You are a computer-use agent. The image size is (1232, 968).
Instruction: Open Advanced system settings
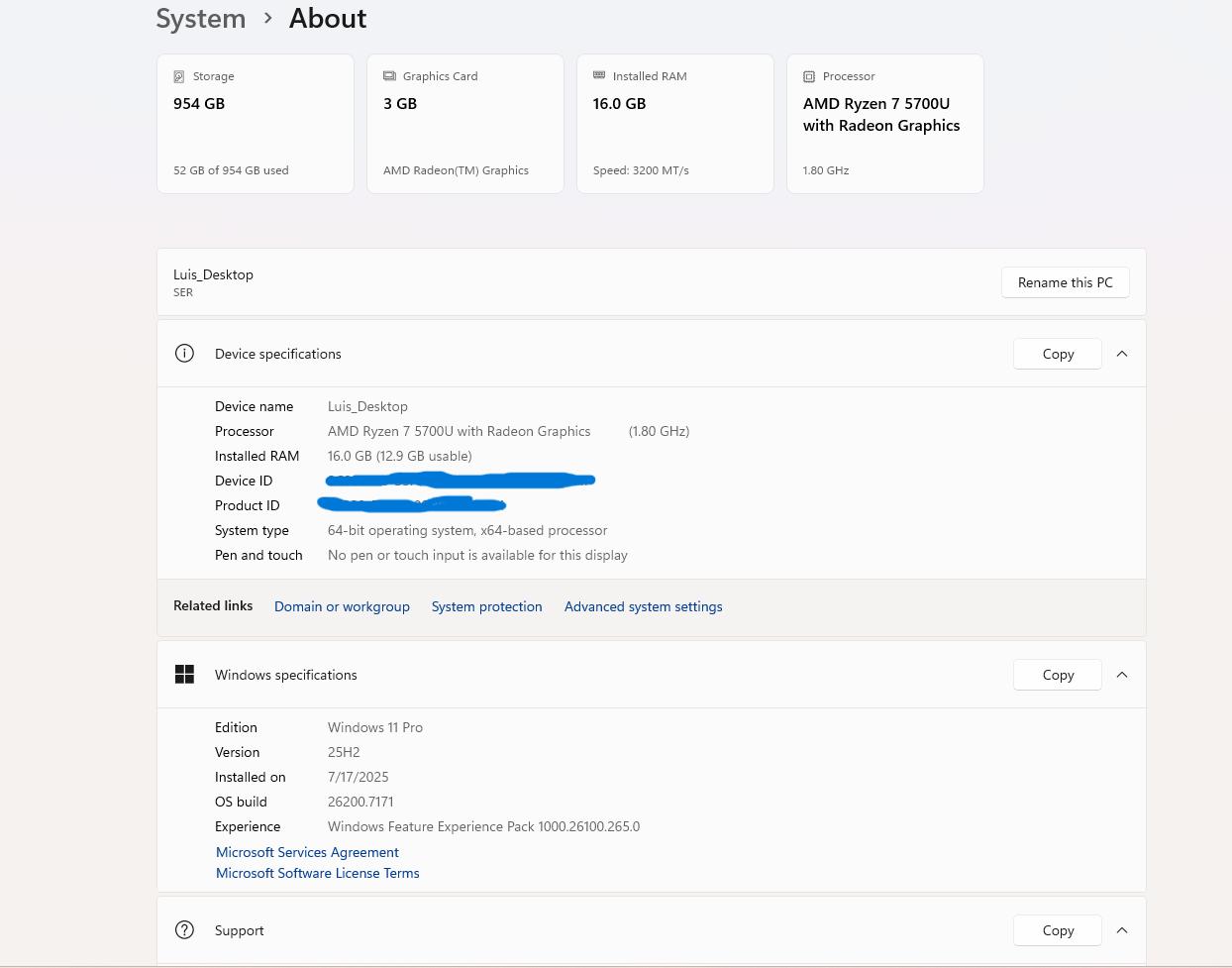(x=643, y=606)
